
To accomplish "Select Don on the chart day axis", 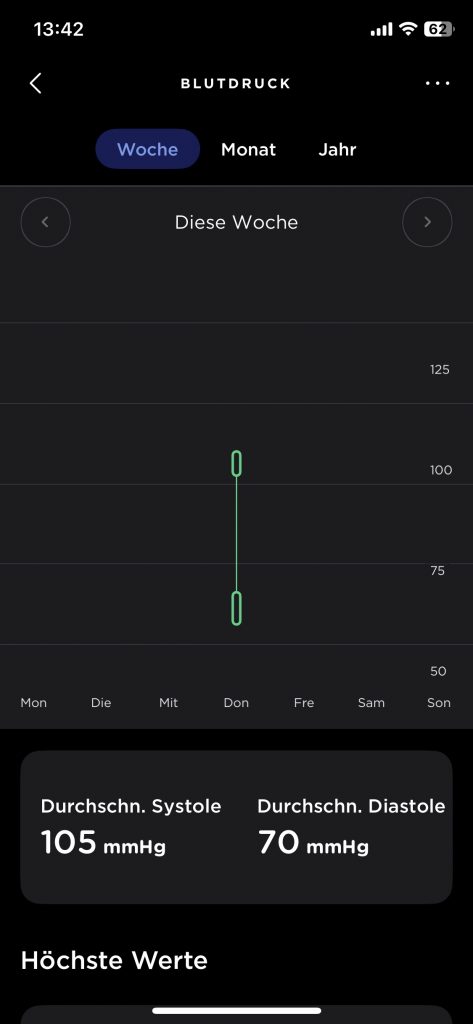I will pyautogui.click(x=236, y=703).
